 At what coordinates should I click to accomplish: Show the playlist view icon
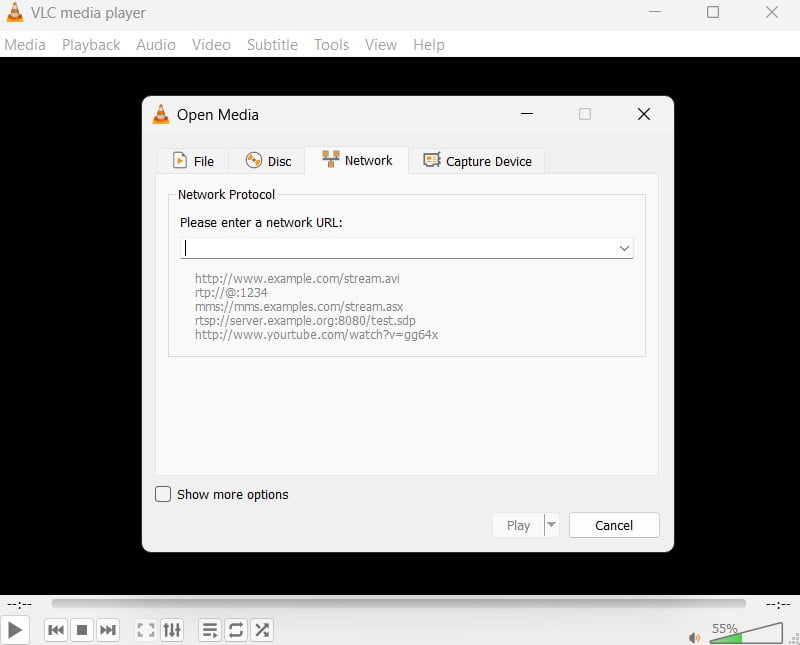point(210,630)
